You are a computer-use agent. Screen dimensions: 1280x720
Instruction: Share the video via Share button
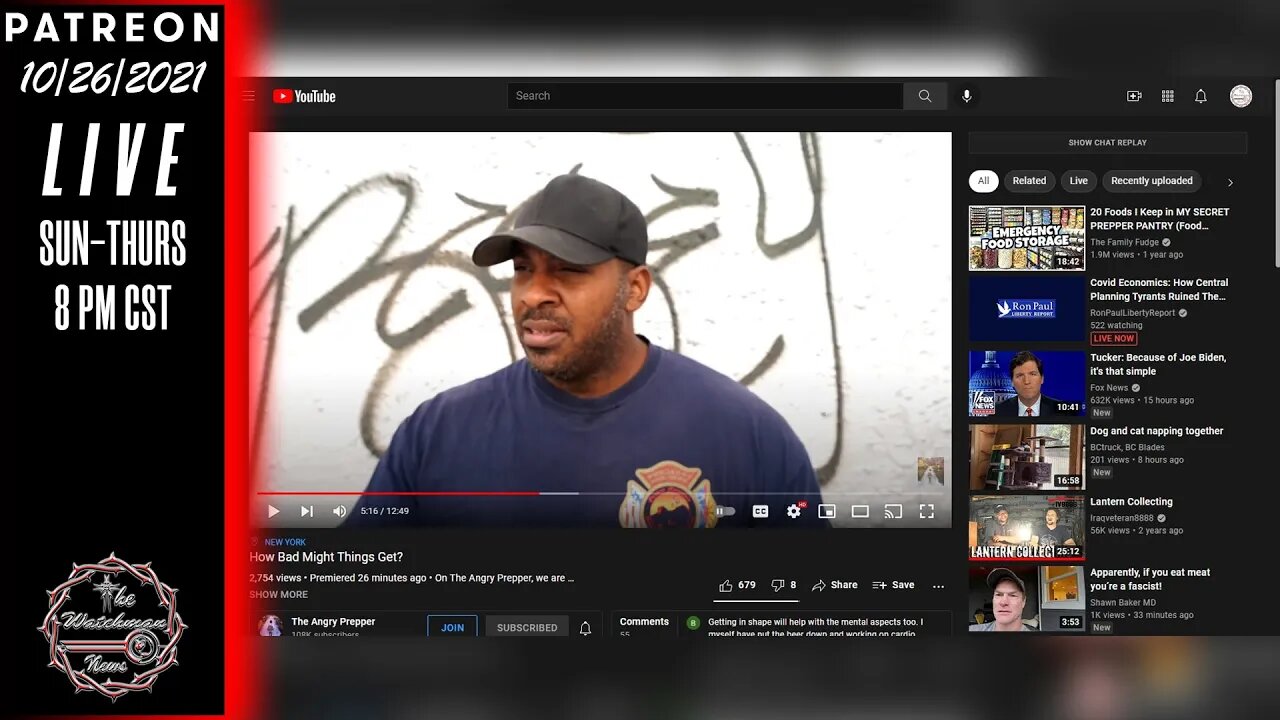[x=835, y=585]
